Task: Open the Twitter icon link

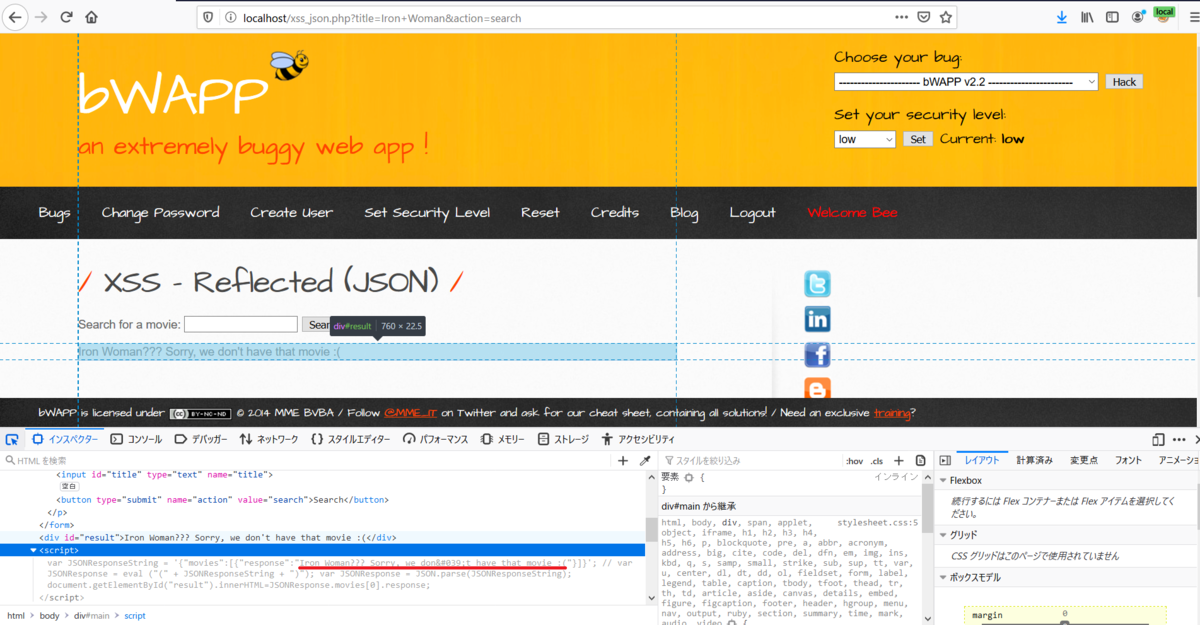Action: 817,284
